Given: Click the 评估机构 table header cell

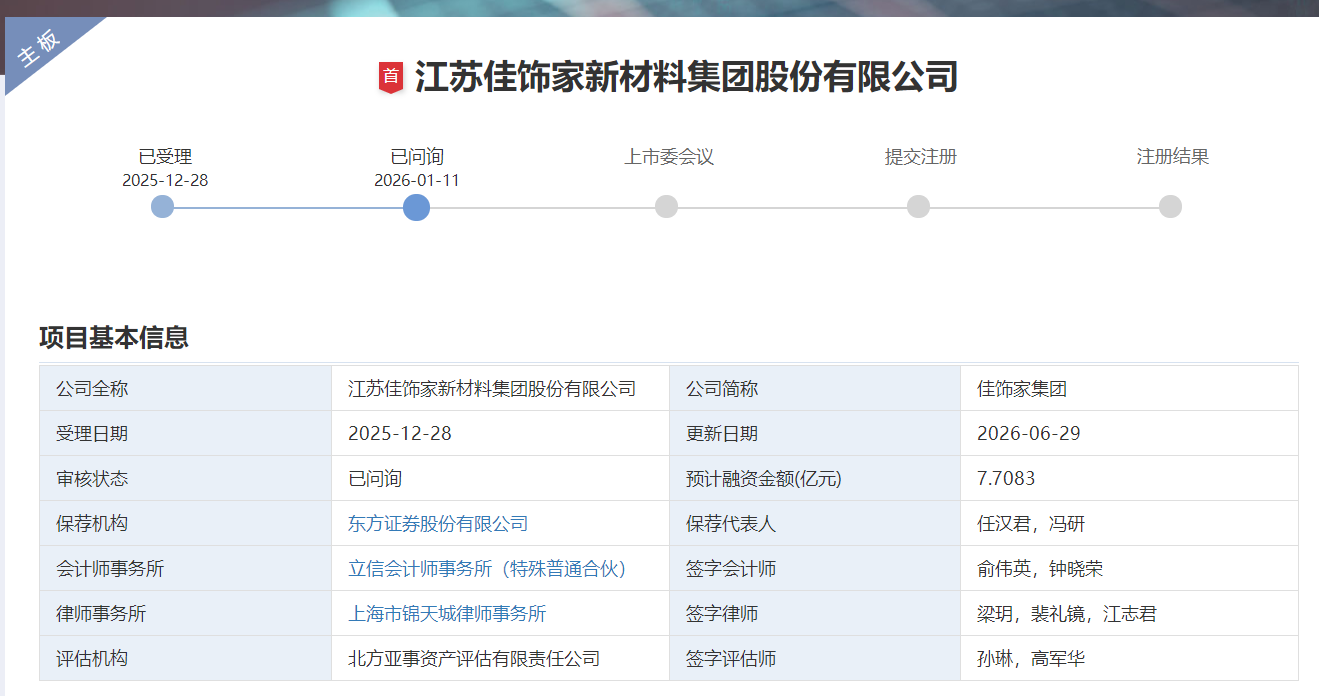Looking at the screenshot, I should (x=186, y=659).
